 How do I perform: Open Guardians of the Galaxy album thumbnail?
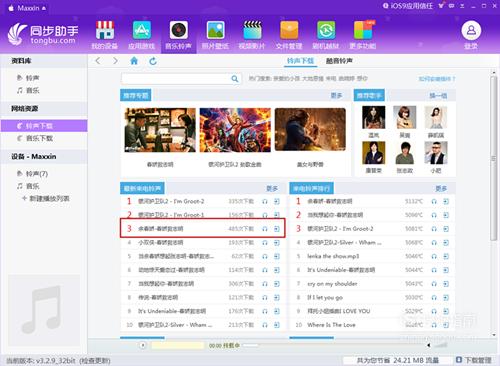(235, 130)
